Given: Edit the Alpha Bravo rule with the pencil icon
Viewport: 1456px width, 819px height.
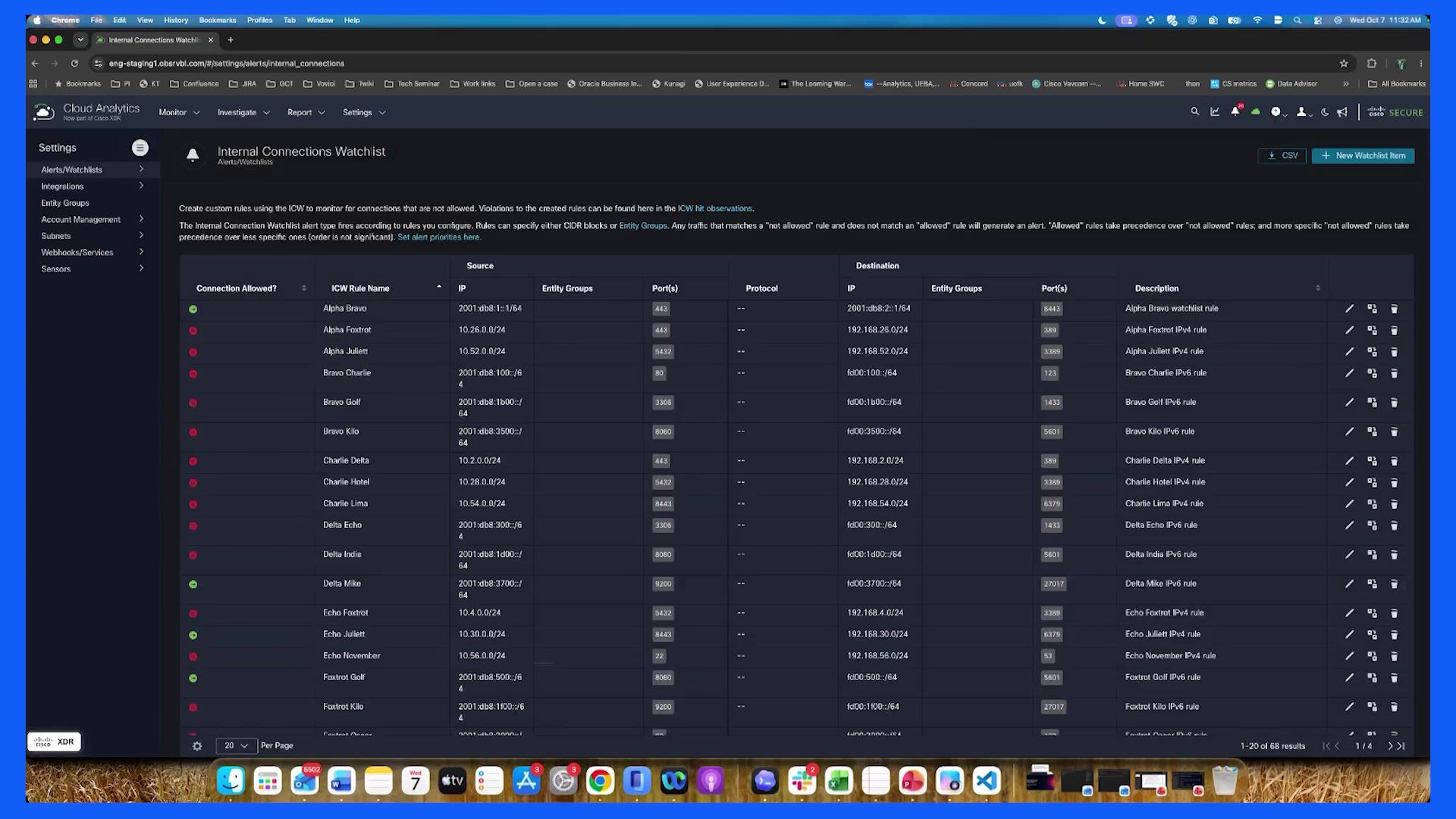Looking at the screenshot, I should coord(1349,309).
